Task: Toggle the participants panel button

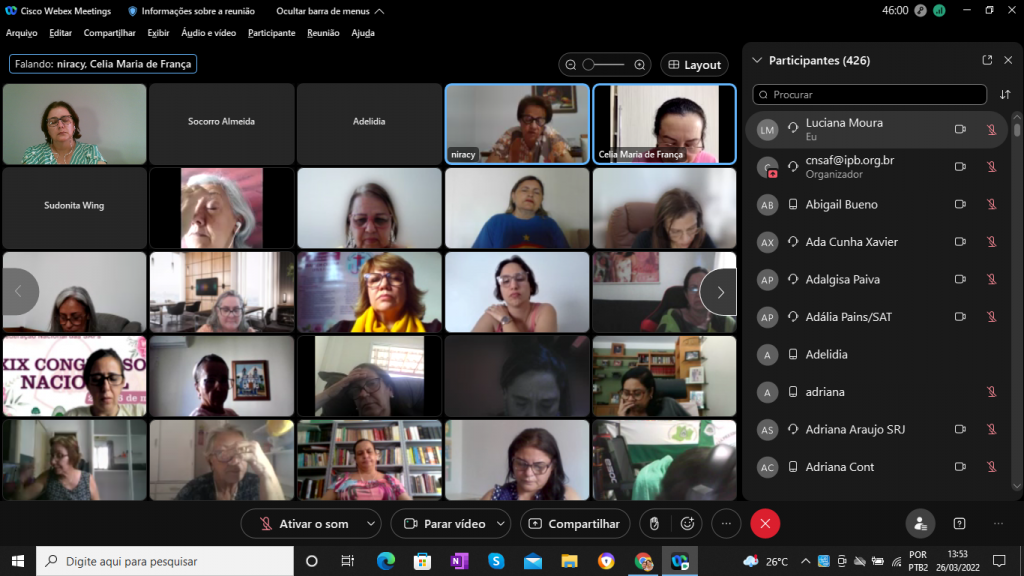Action: 920,523
